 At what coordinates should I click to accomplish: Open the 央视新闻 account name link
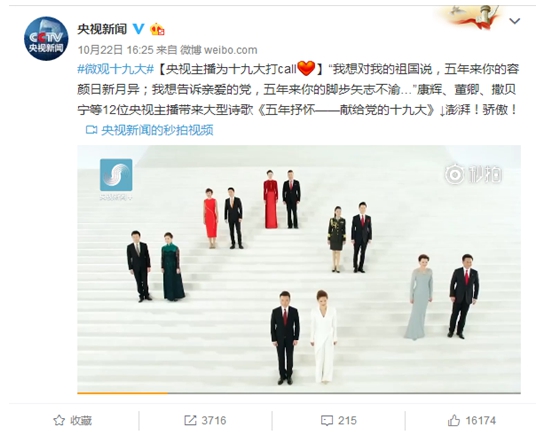coord(102,29)
